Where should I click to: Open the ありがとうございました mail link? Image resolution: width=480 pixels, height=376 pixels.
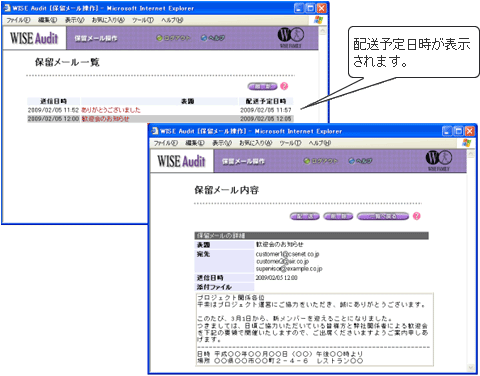[111, 110]
